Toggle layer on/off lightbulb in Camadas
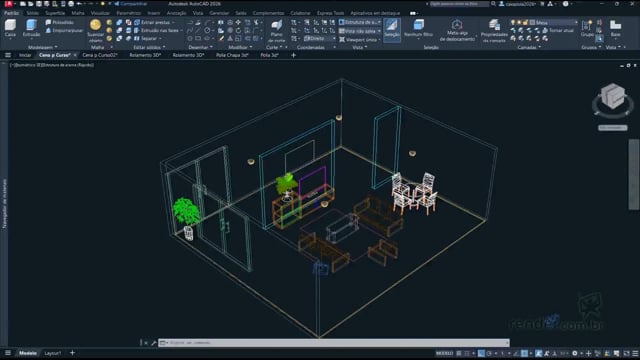This screenshot has height=360, width=640. click(x=513, y=22)
